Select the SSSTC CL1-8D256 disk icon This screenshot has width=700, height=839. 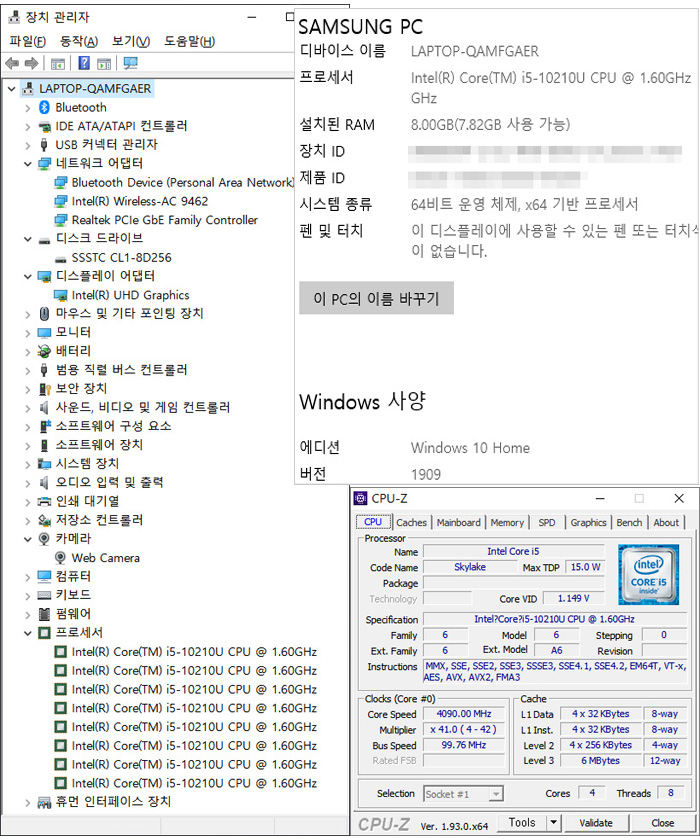[60, 258]
